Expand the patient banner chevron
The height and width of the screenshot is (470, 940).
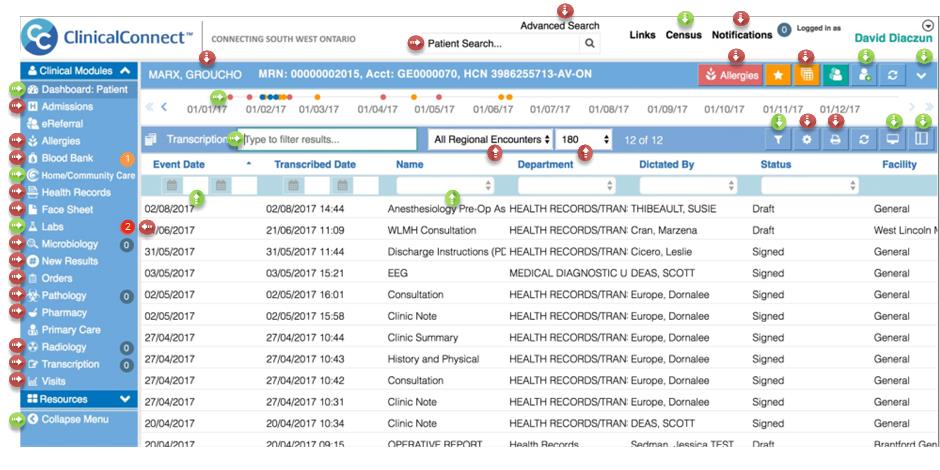922,75
